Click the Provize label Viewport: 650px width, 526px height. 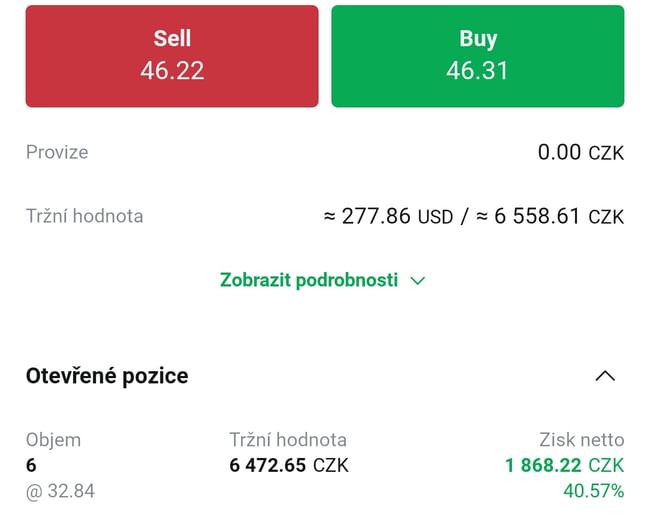[x=57, y=152]
